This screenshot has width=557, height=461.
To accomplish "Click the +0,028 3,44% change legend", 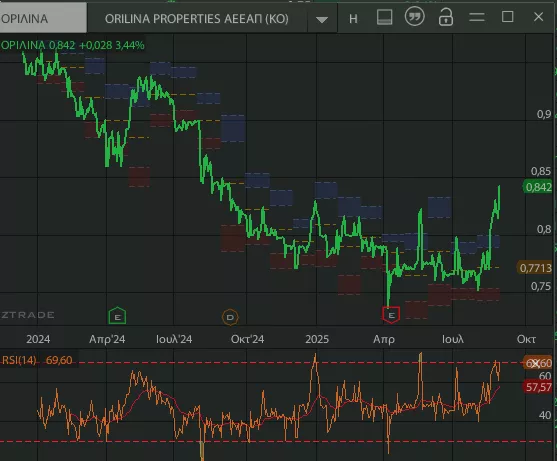I will point(112,45).
